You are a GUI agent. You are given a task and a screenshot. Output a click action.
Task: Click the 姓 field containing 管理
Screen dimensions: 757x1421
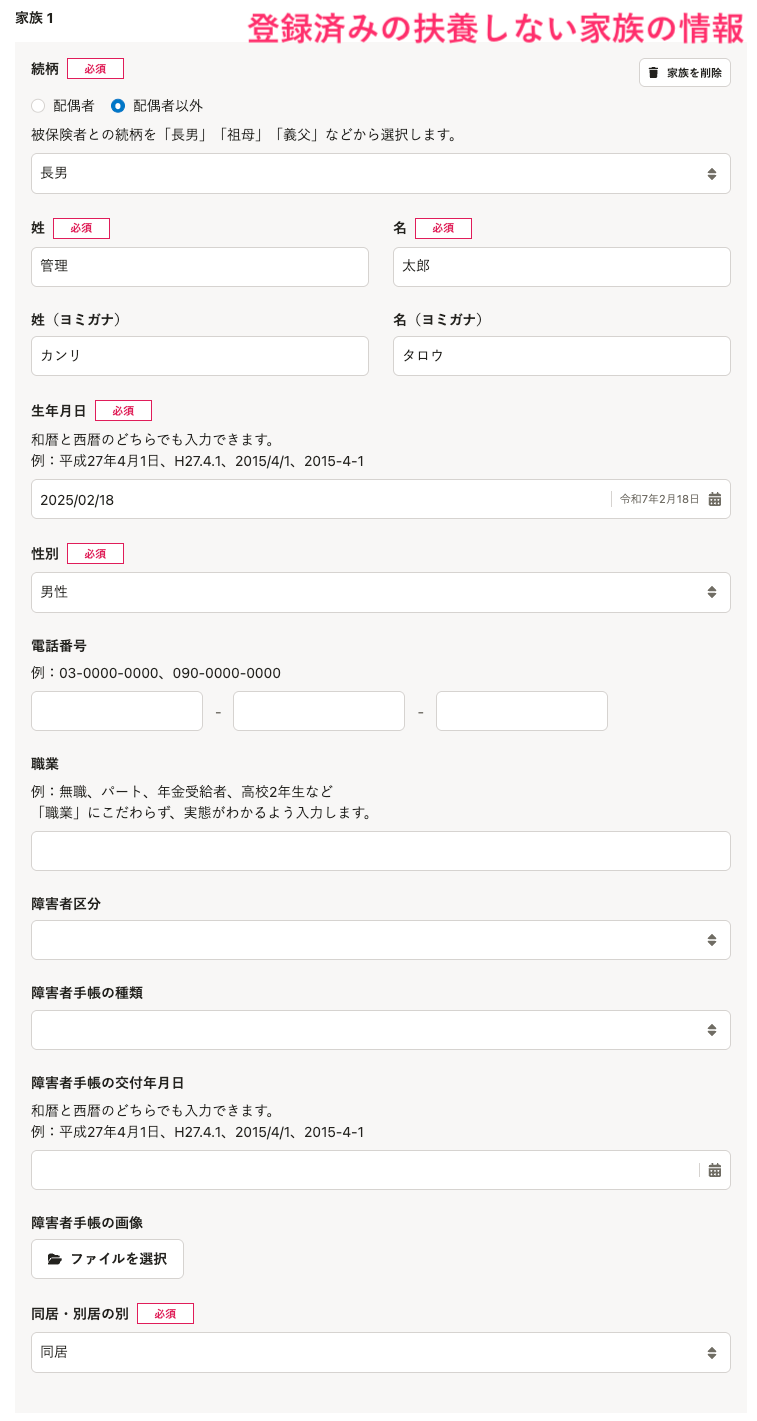tap(200, 267)
